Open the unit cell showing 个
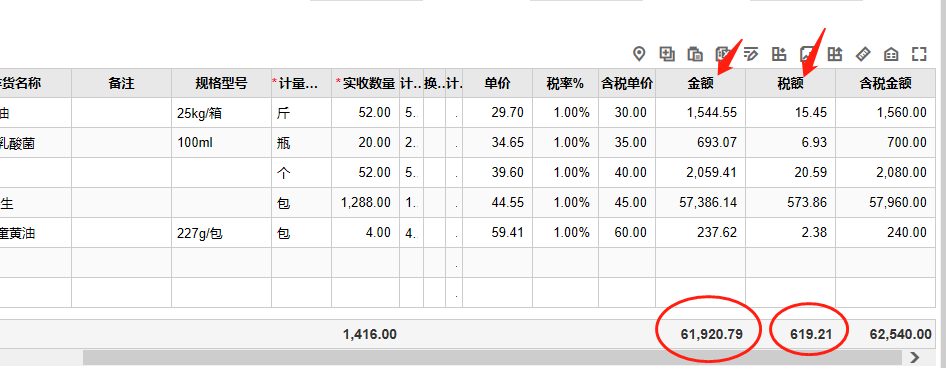 (x=301, y=173)
